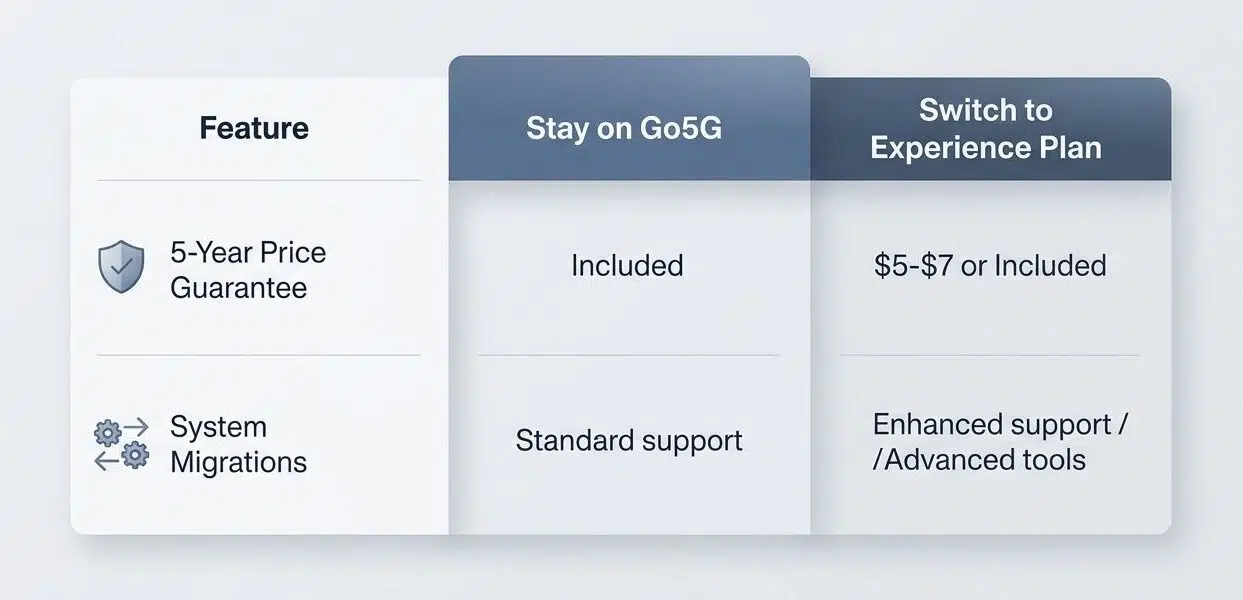Click the /Advanced tools text line
Screen dimensions: 1243x600
tap(979, 460)
